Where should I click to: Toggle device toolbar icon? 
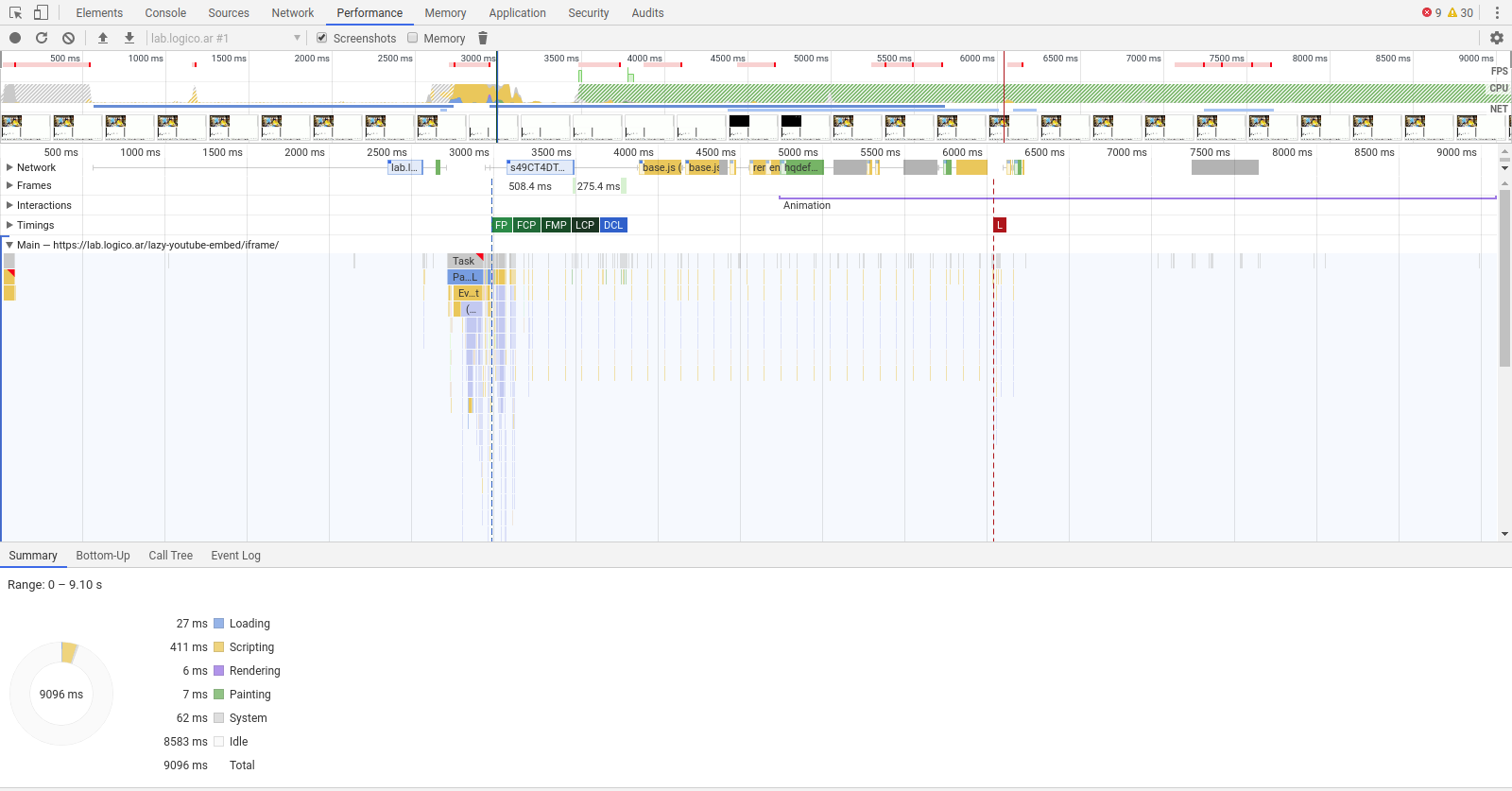click(41, 13)
